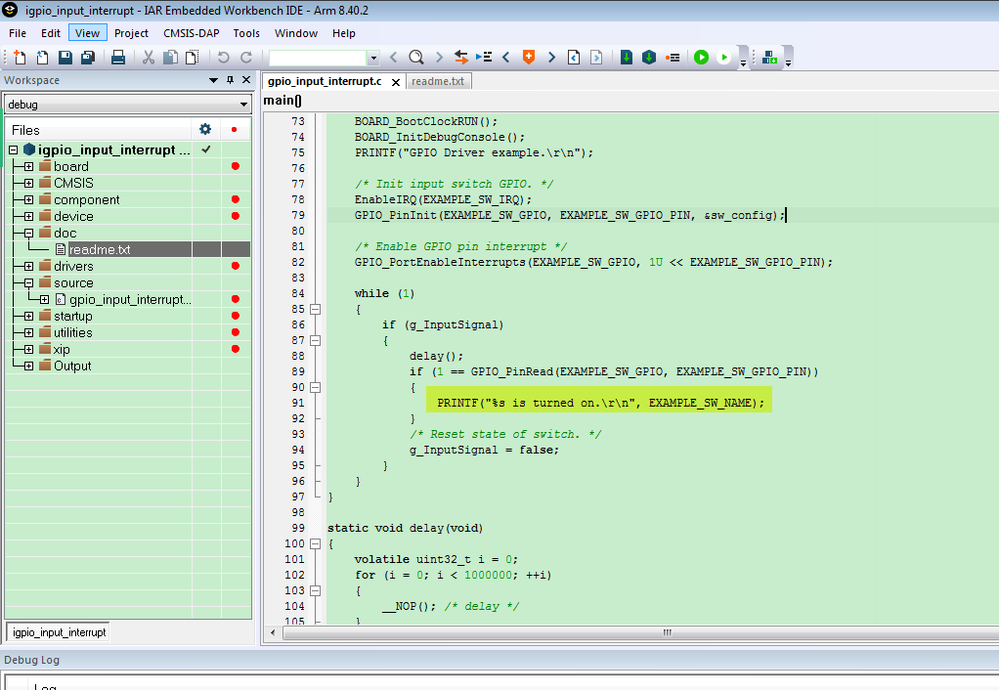Save all open files
This screenshot has width=999, height=690.
coord(86,57)
